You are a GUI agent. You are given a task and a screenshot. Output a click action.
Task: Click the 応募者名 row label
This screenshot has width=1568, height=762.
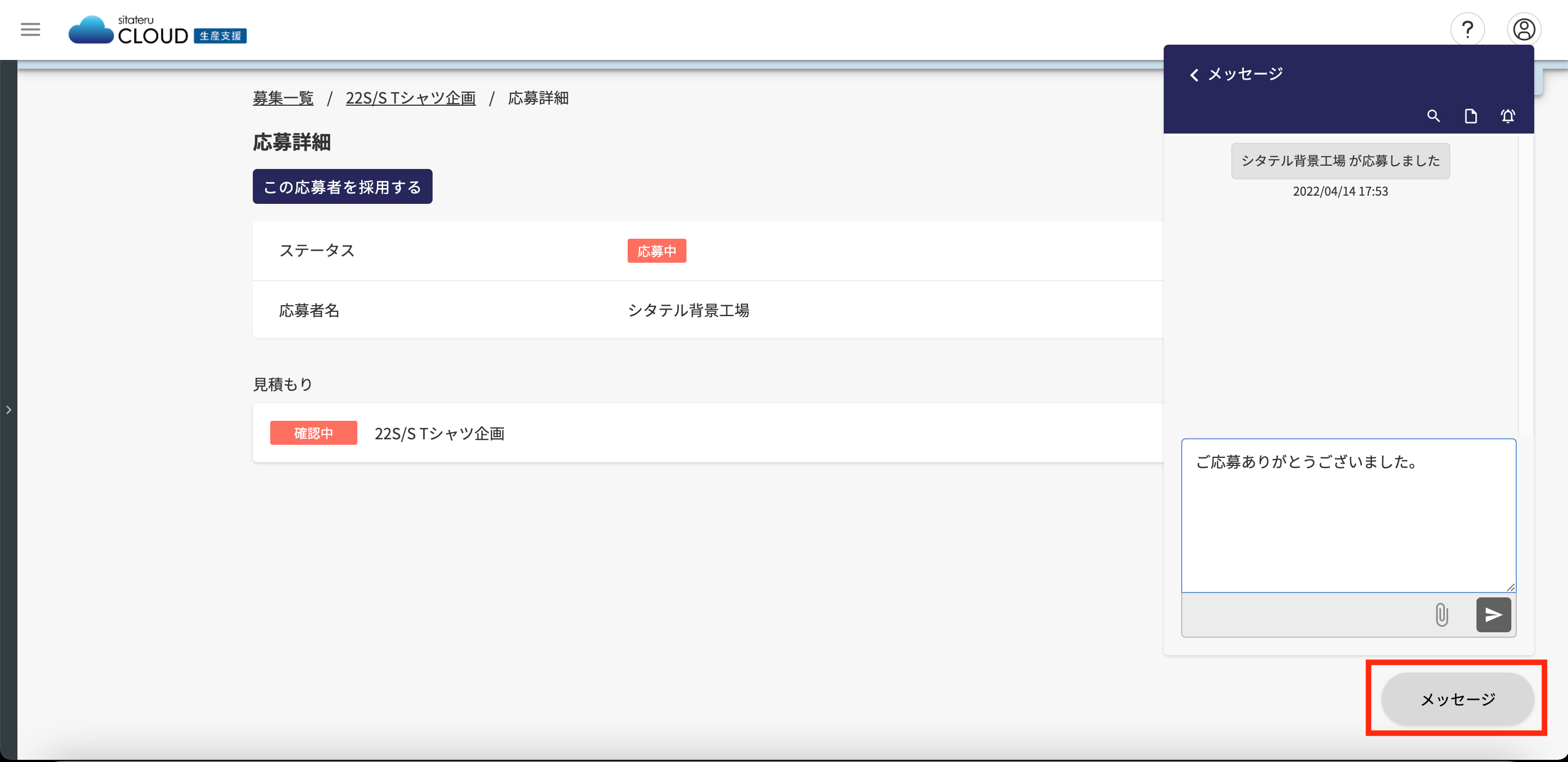click(x=309, y=311)
